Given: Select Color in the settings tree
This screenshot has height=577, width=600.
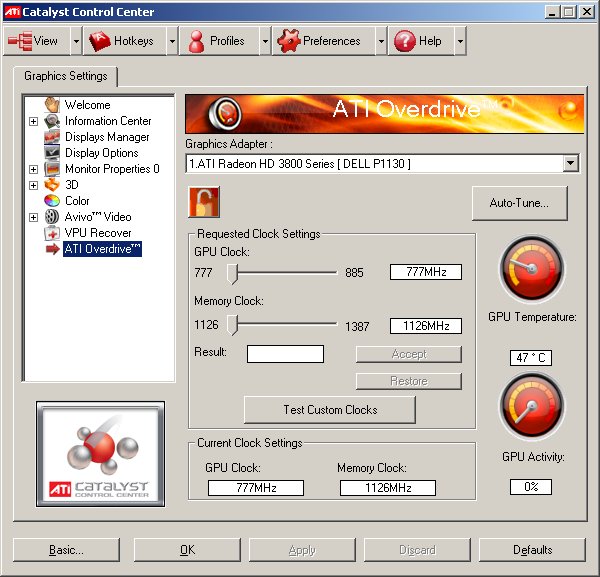Looking at the screenshot, I should [x=77, y=200].
